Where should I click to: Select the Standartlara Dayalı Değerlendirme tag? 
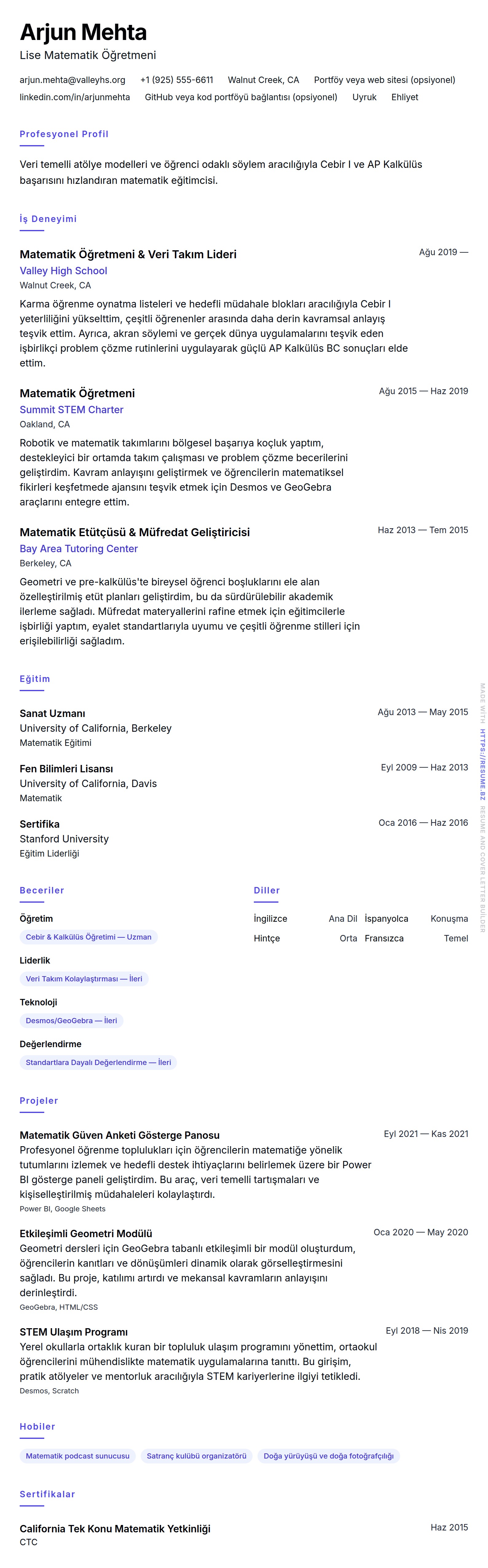click(98, 1062)
